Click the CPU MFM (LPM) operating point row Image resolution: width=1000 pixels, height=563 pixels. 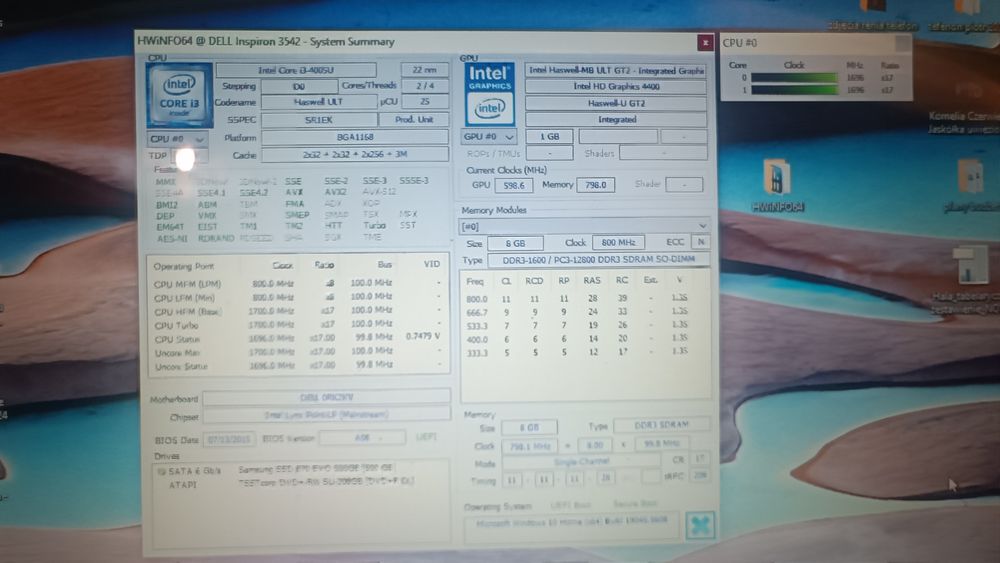click(297, 284)
